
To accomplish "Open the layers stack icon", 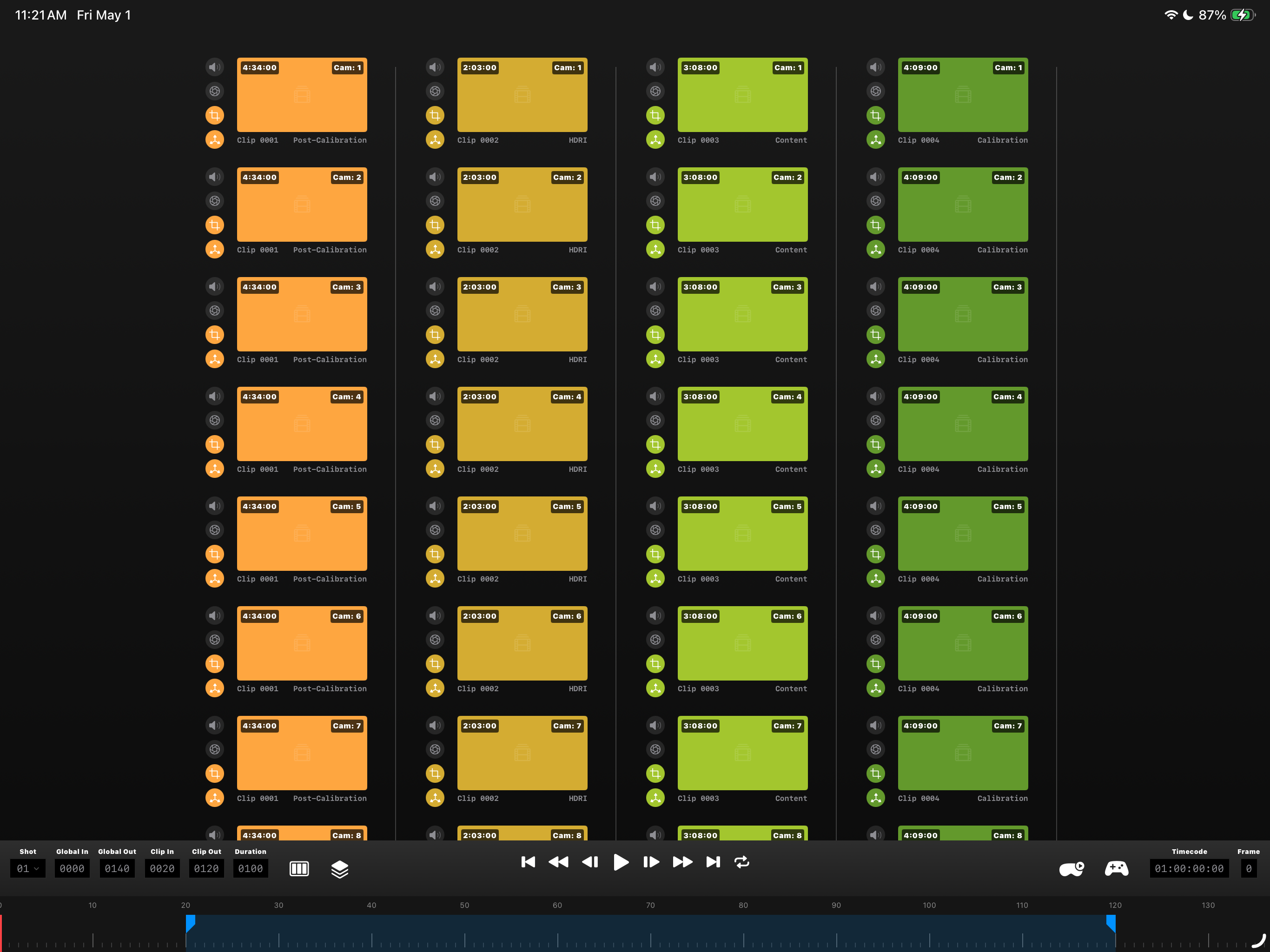I will click(340, 869).
